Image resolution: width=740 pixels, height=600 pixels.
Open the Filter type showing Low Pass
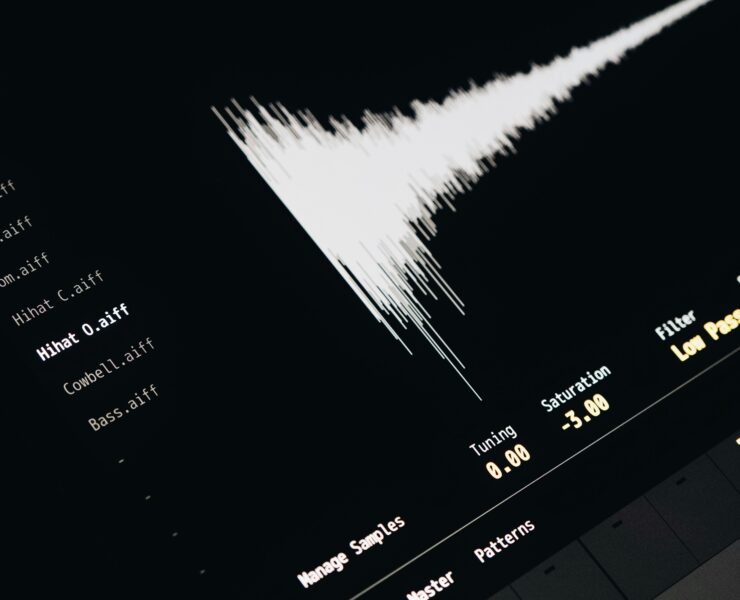click(x=706, y=333)
